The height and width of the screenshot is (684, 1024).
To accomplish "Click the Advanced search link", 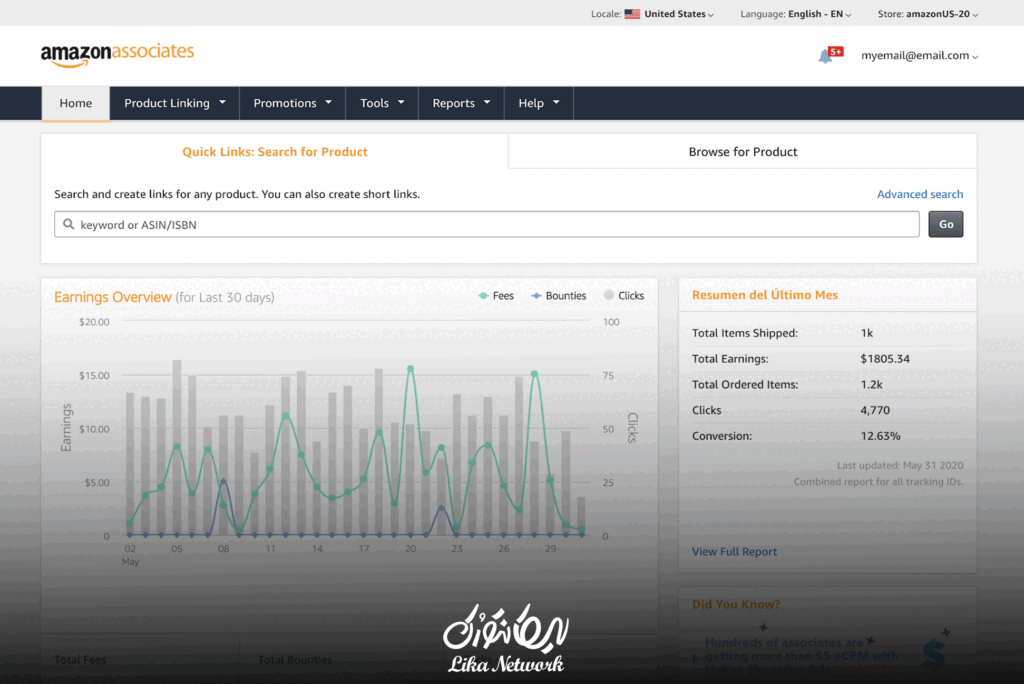I will tap(919, 194).
